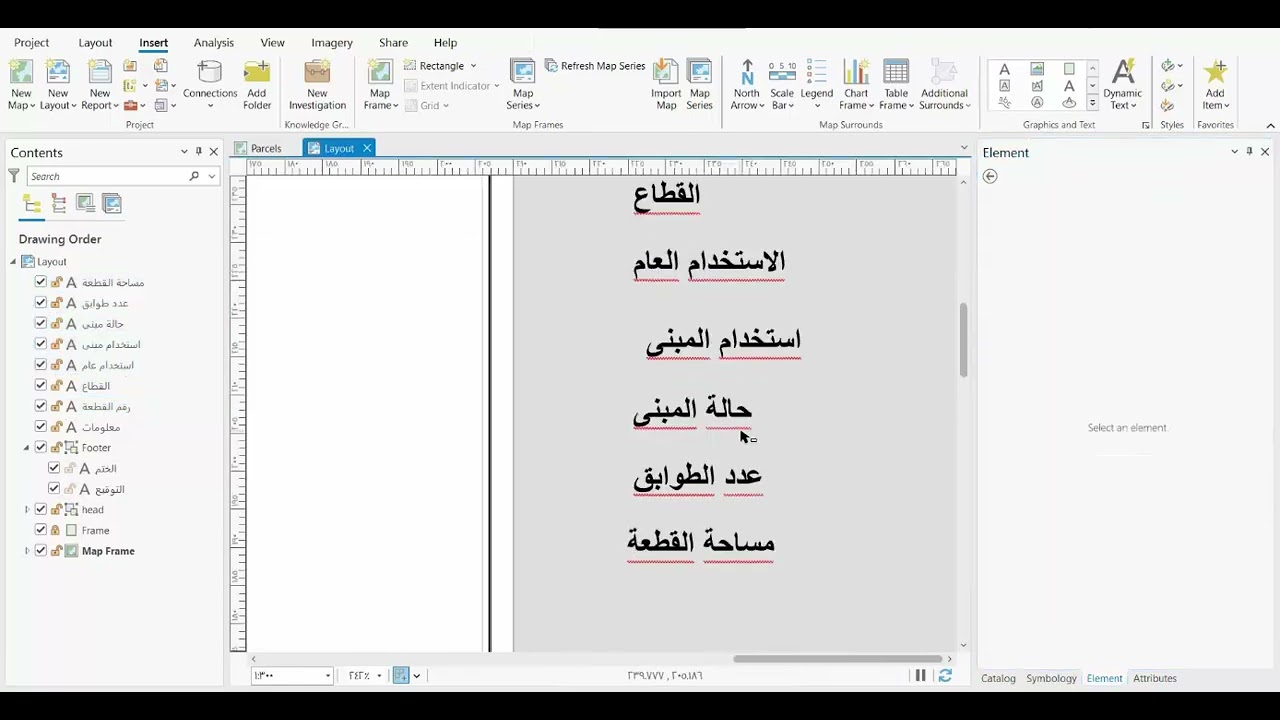Click Refresh Map Series
This screenshot has width=1280, height=720.
595,66
